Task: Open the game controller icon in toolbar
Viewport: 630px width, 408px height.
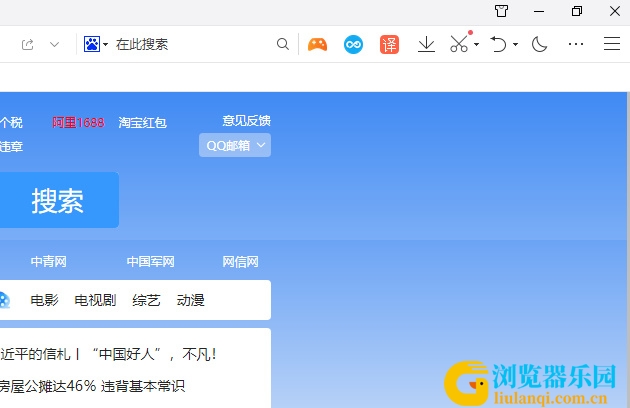Action: point(317,44)
